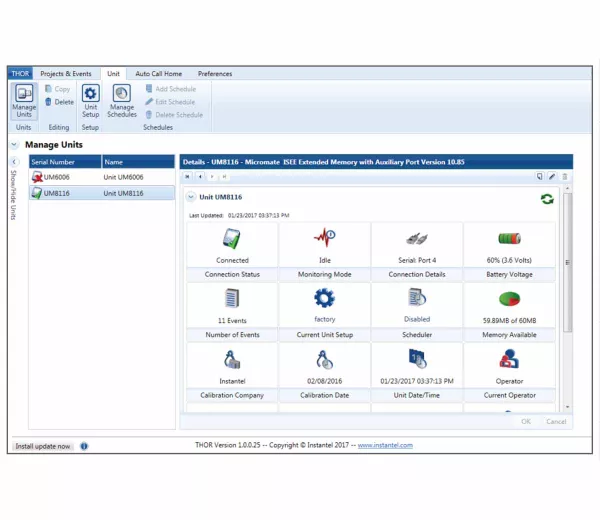
Task: Click the Calibration Date icon
Action: pos(324,359)
